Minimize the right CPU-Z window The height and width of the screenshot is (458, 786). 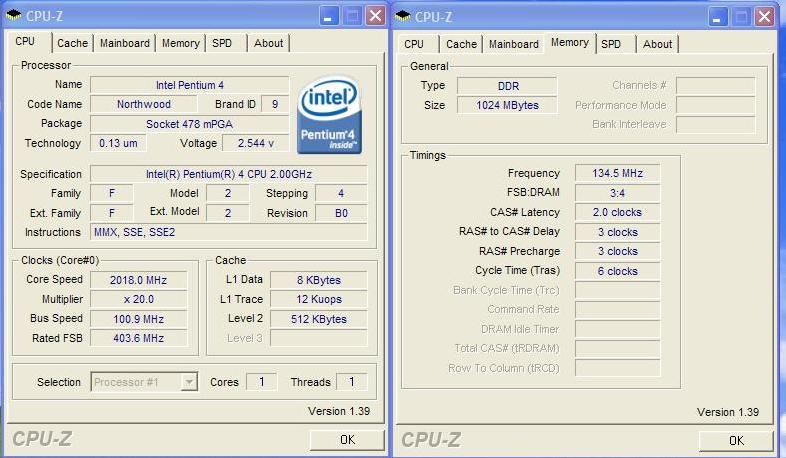(x=717, y=18)
